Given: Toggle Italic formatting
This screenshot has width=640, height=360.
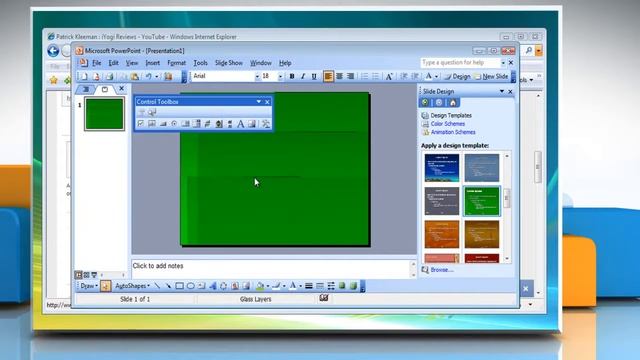Looking at the screenshot, I should pos(303,76).
